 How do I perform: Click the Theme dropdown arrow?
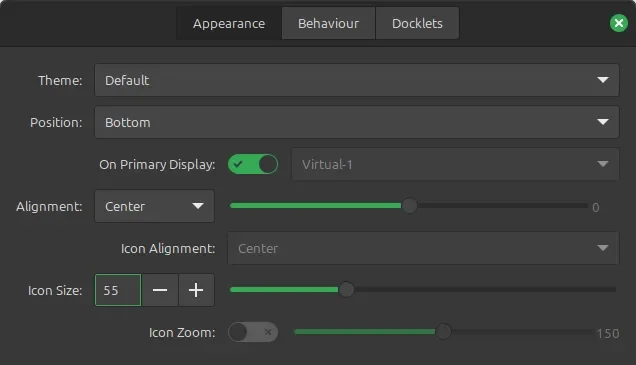point(603,80)
